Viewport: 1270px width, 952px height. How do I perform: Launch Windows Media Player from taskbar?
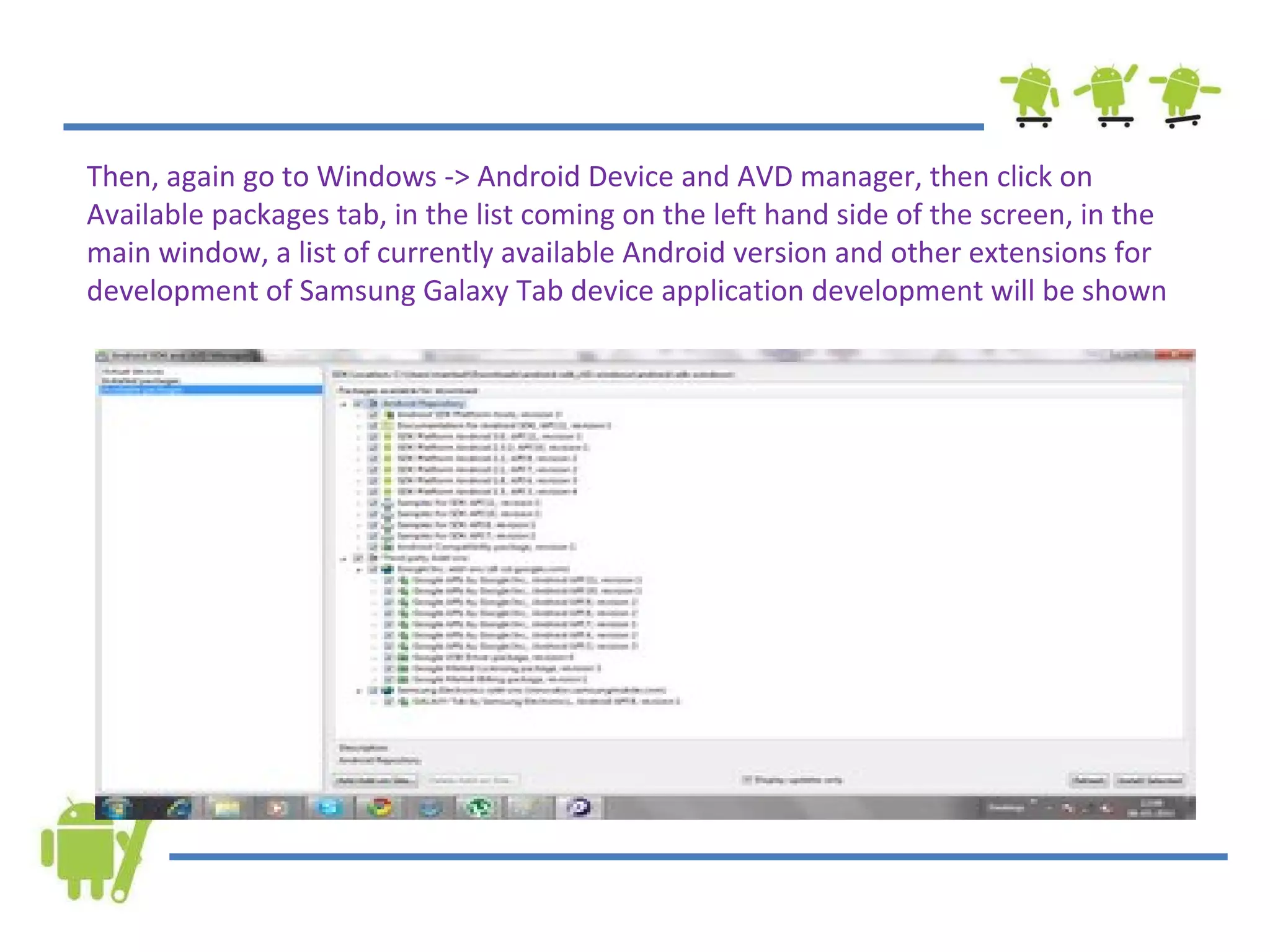point(278,807)
